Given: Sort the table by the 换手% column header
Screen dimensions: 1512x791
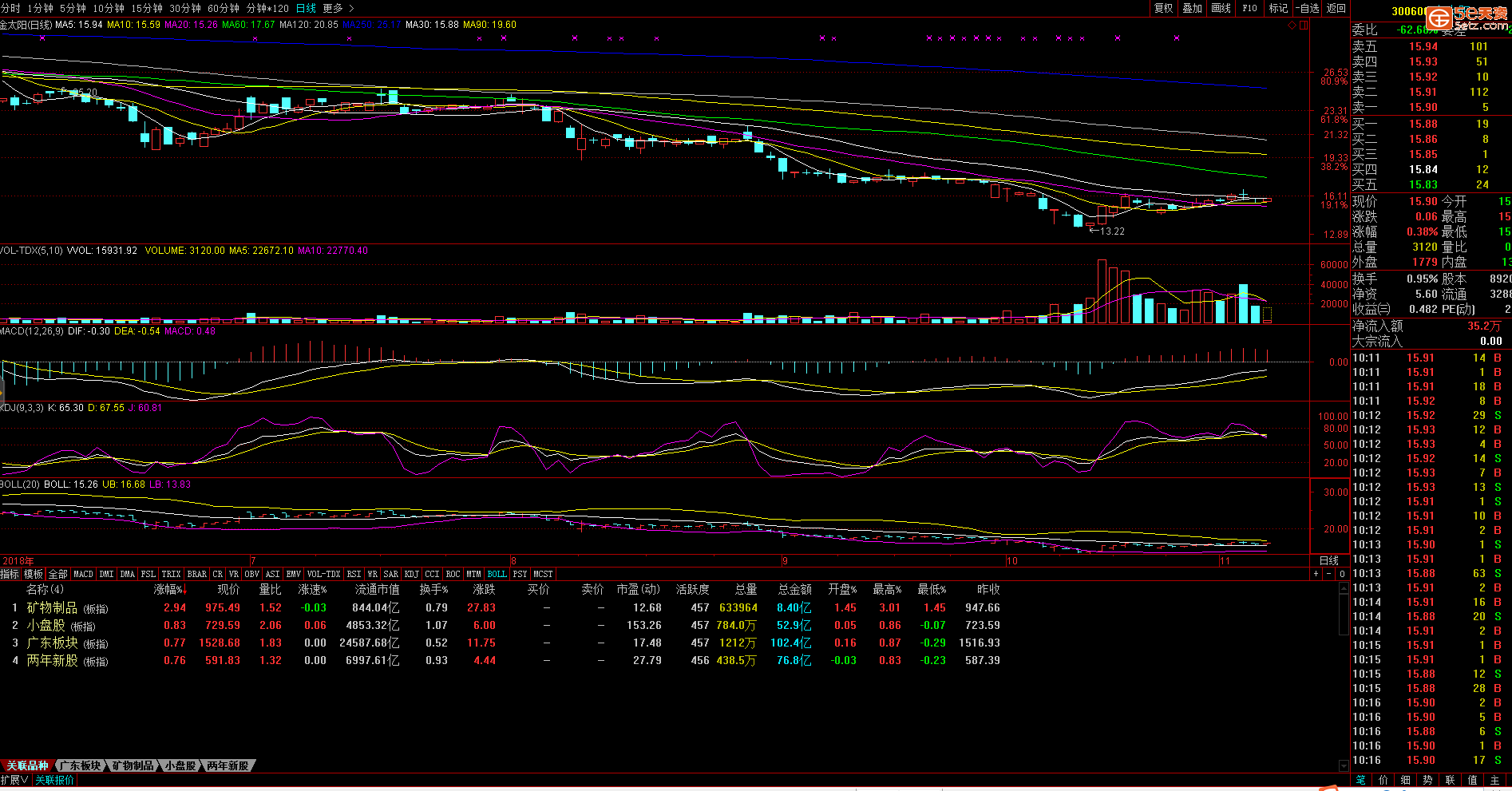Looking at the screenshot, I should point(433,590).
